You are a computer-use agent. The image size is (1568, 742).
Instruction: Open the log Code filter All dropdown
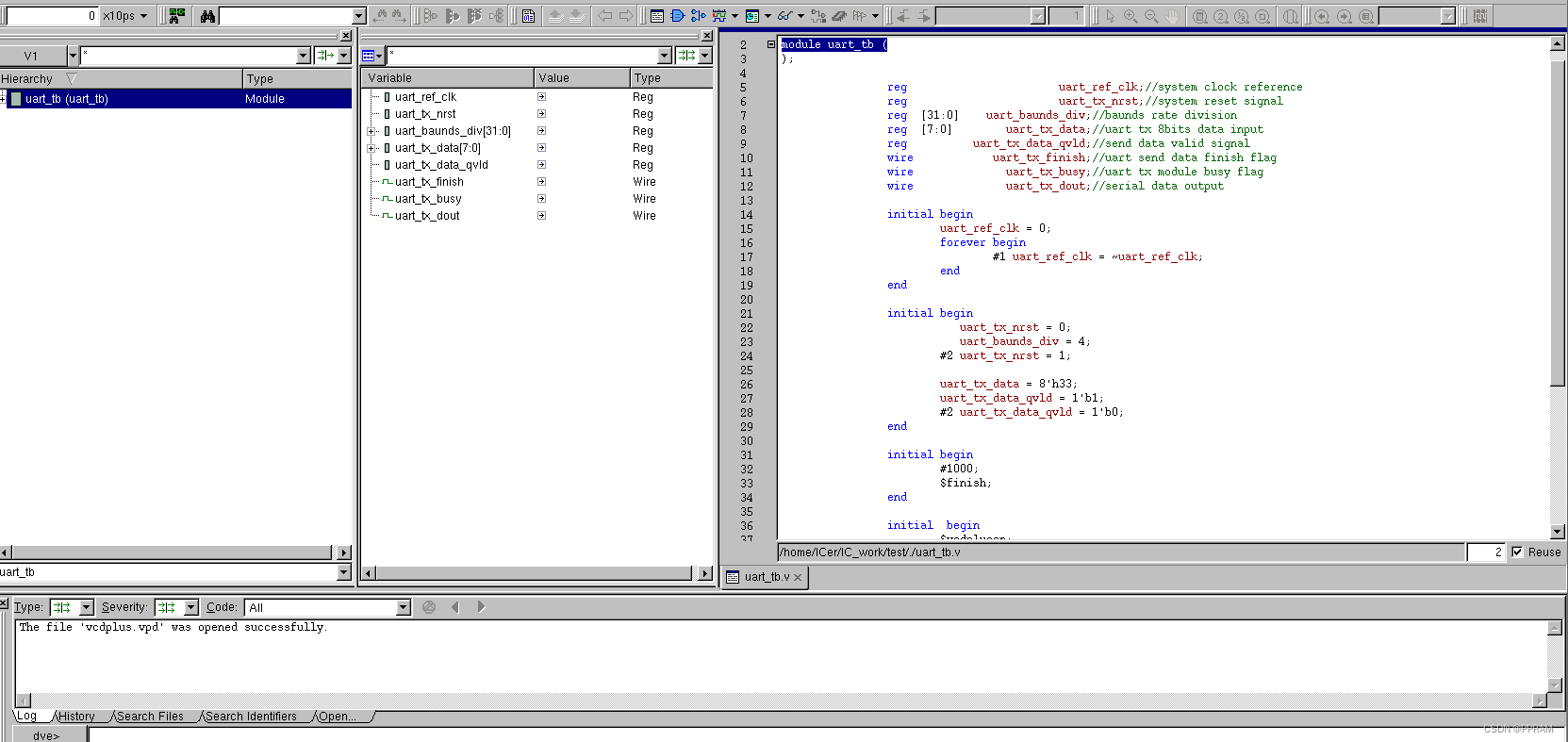click(x=404, y=608)
